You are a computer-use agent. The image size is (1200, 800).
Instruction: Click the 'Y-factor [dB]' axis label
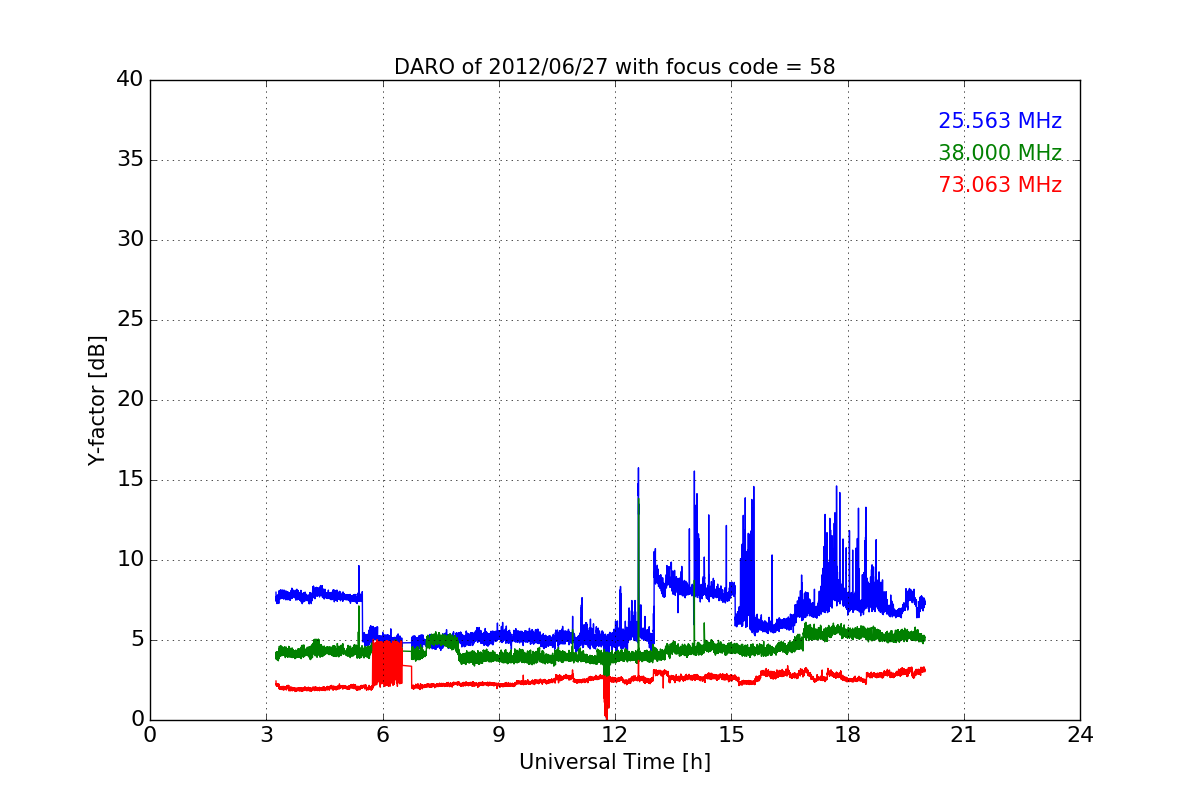(97, 400)
